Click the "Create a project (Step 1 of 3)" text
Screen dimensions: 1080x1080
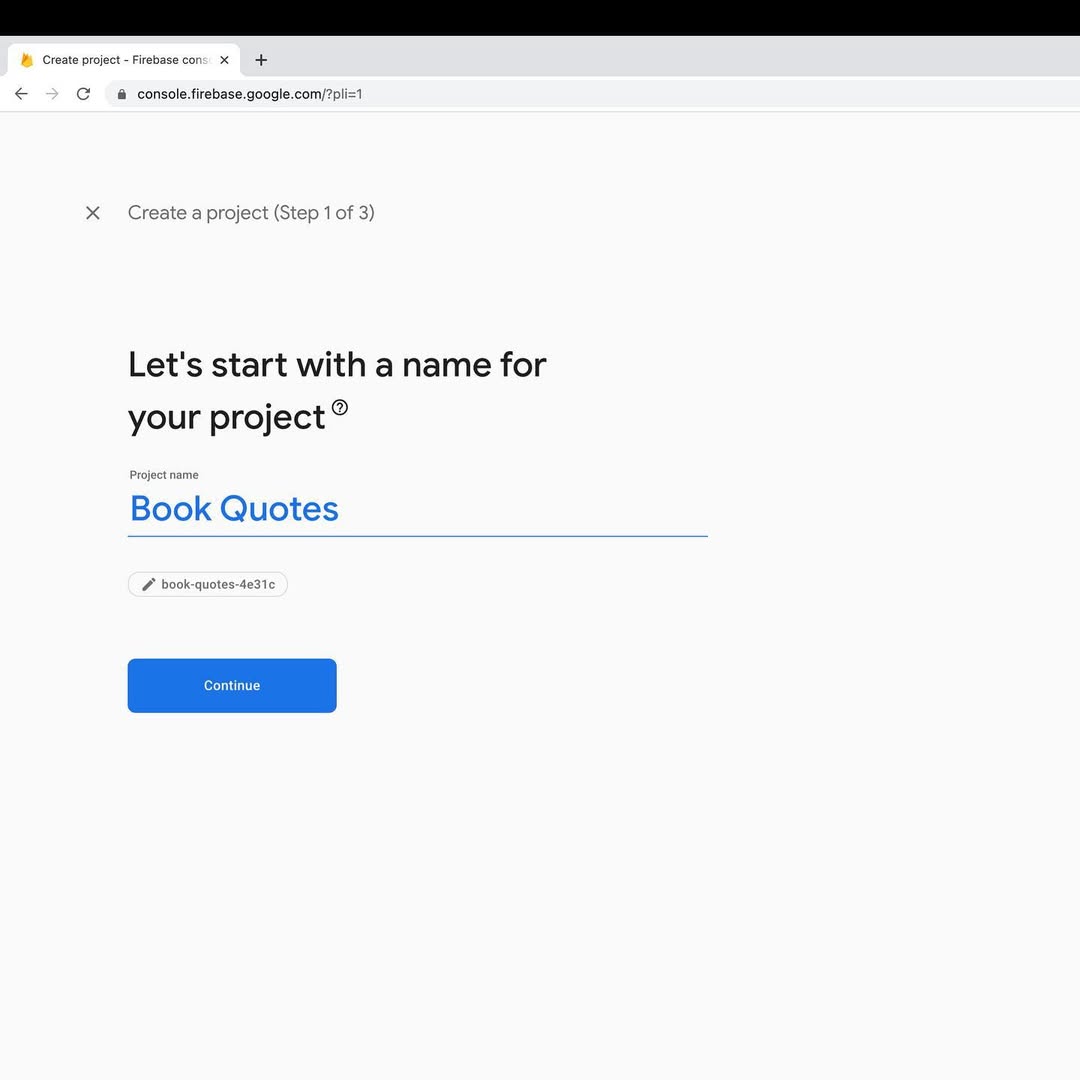[x=251, y=213]
